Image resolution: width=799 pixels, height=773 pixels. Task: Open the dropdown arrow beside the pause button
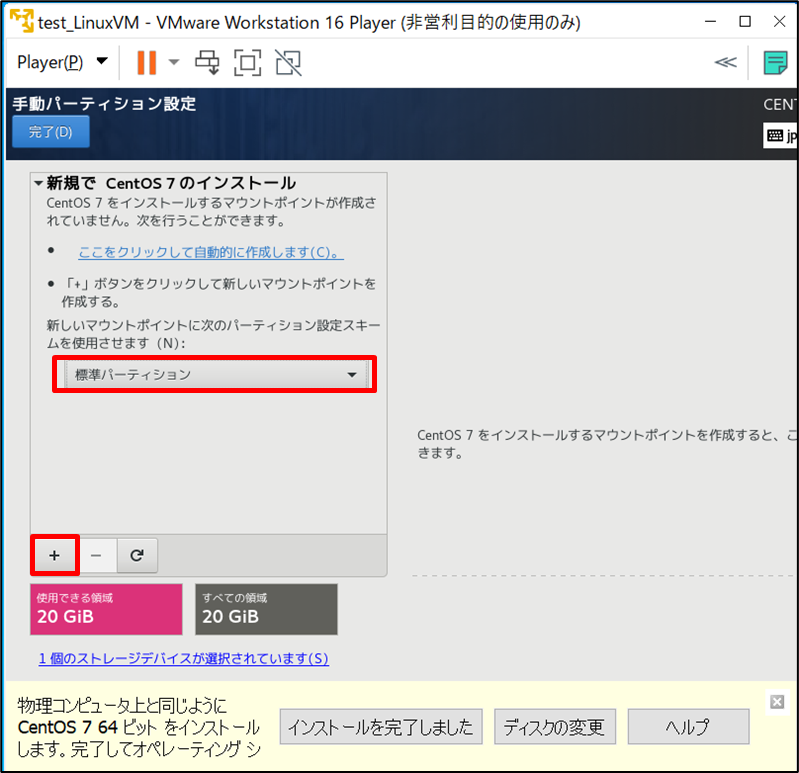174,62
